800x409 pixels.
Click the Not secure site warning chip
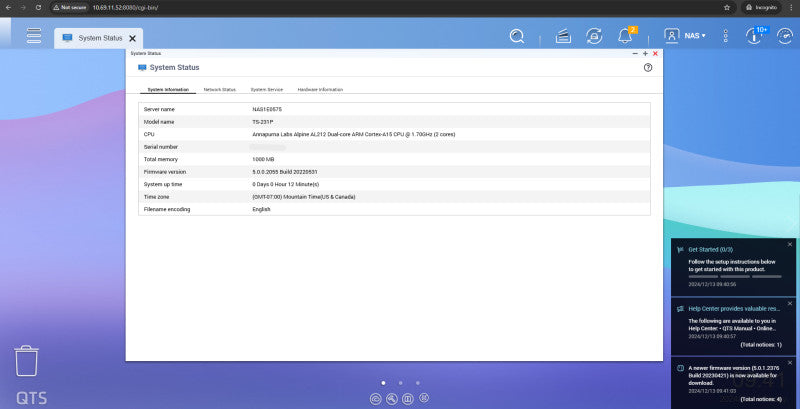[69, 8]
